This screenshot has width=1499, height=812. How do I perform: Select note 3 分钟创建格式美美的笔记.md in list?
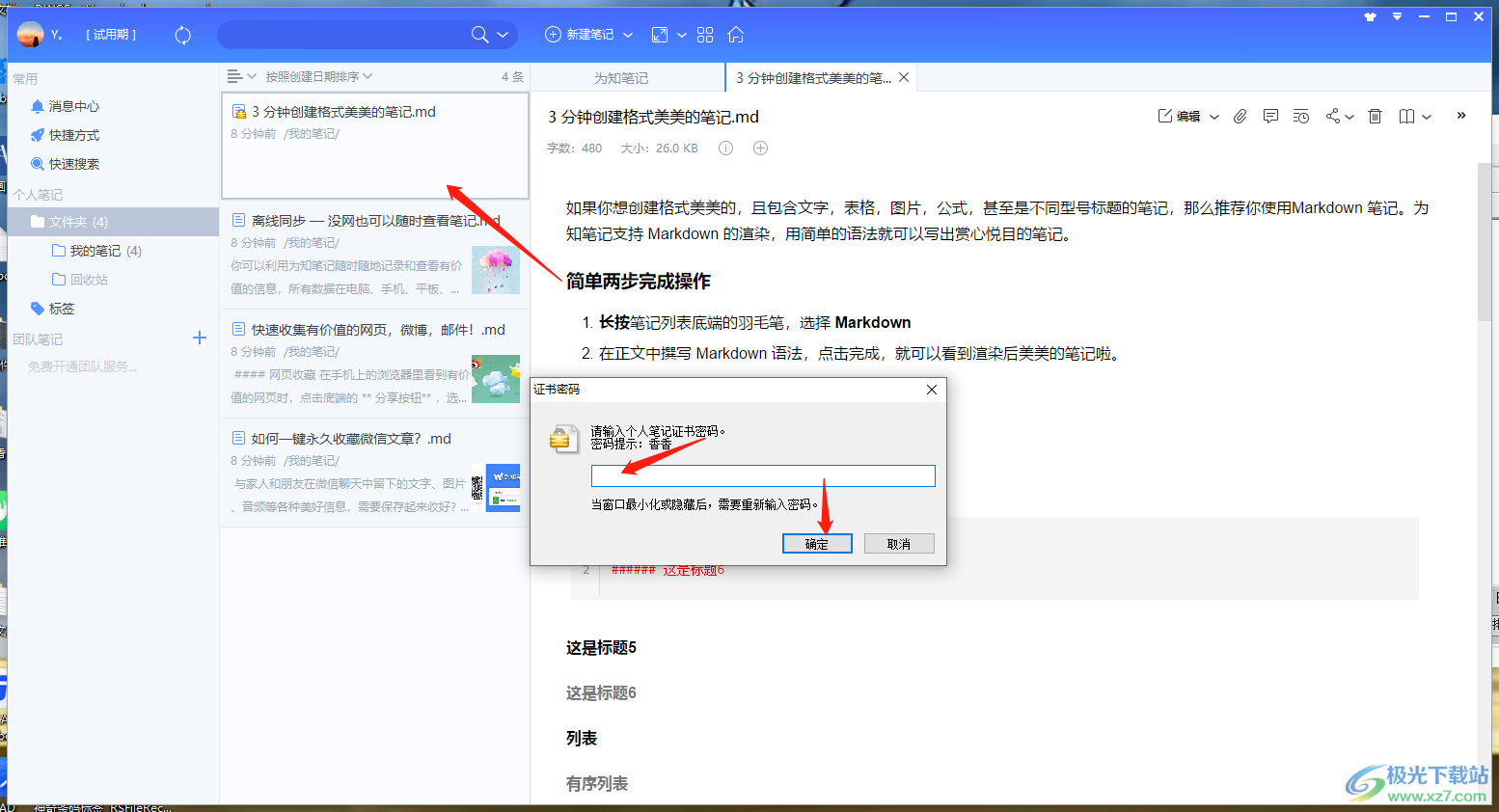pyautogui.click(x=375, y=146)
